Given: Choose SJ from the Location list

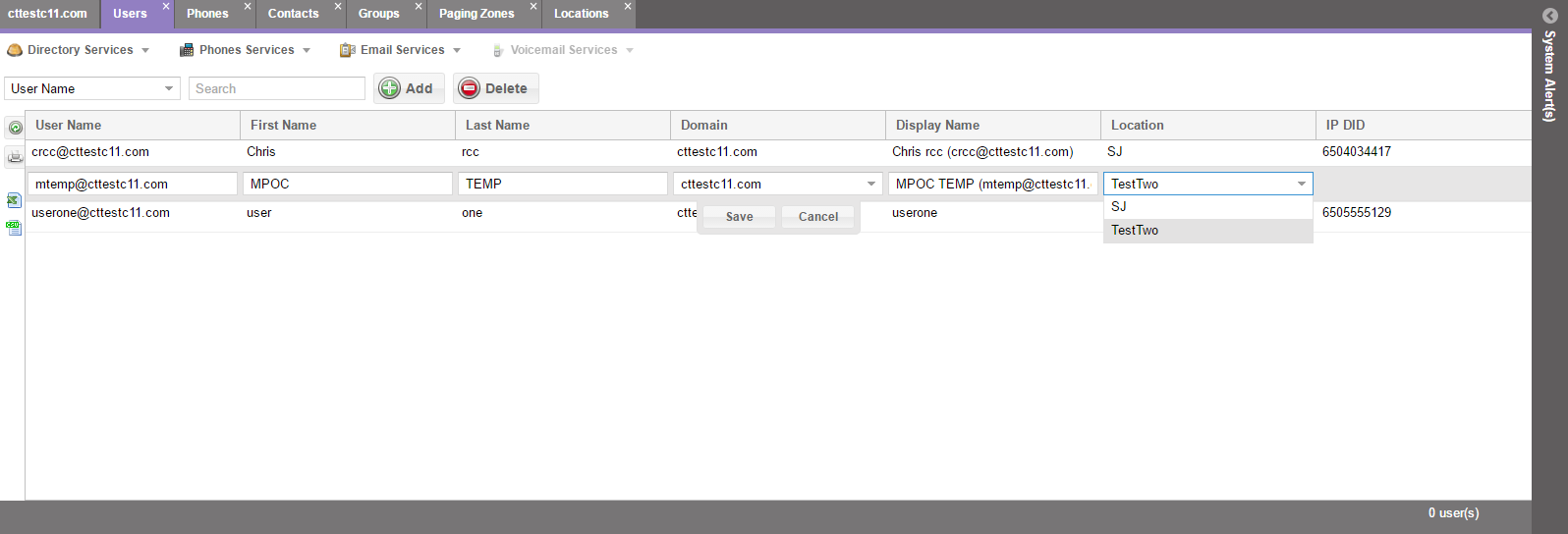Looking at the screenshot, I should click(1207, 207).
